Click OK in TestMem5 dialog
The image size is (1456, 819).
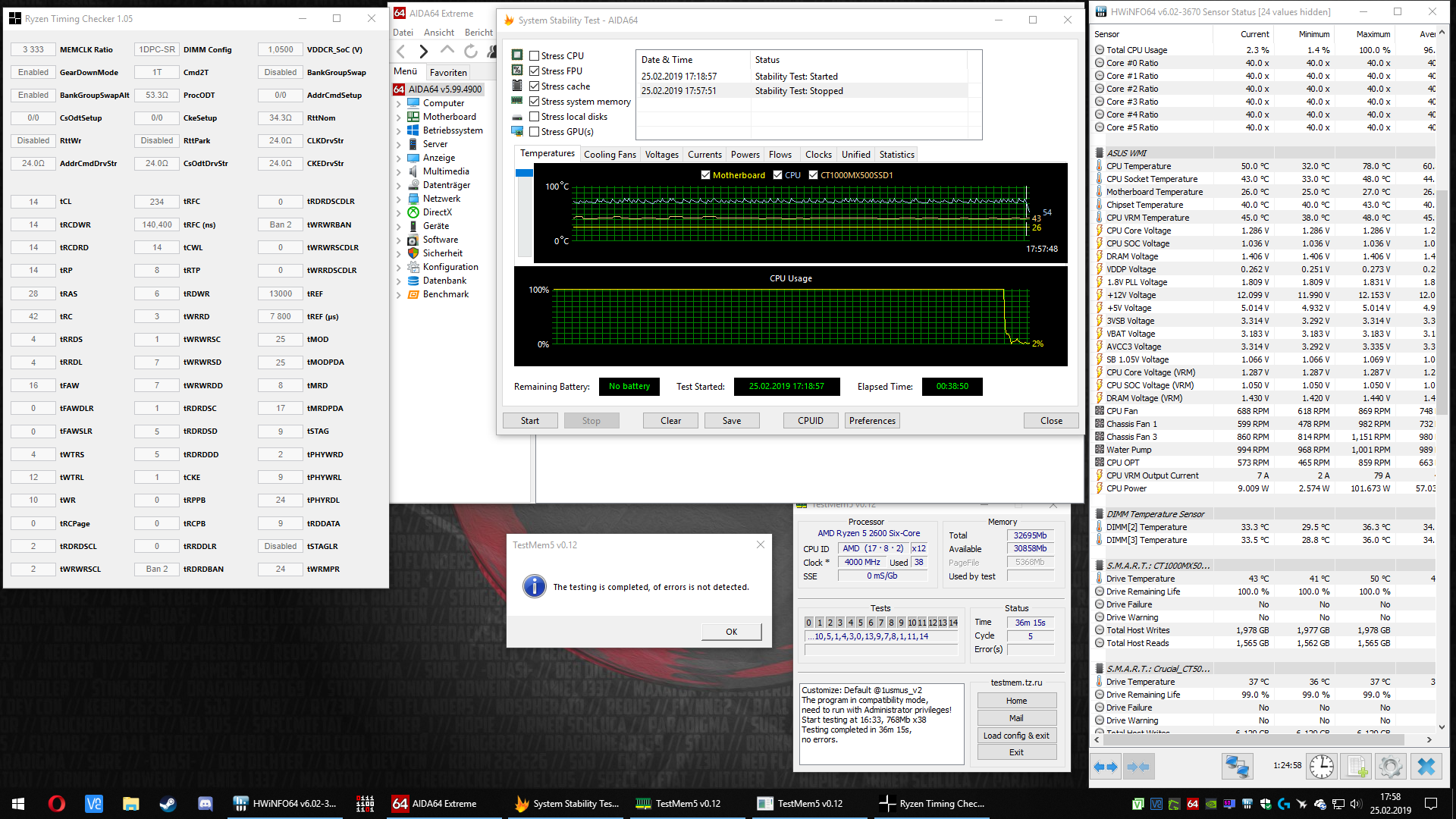[x=731, y=632]
